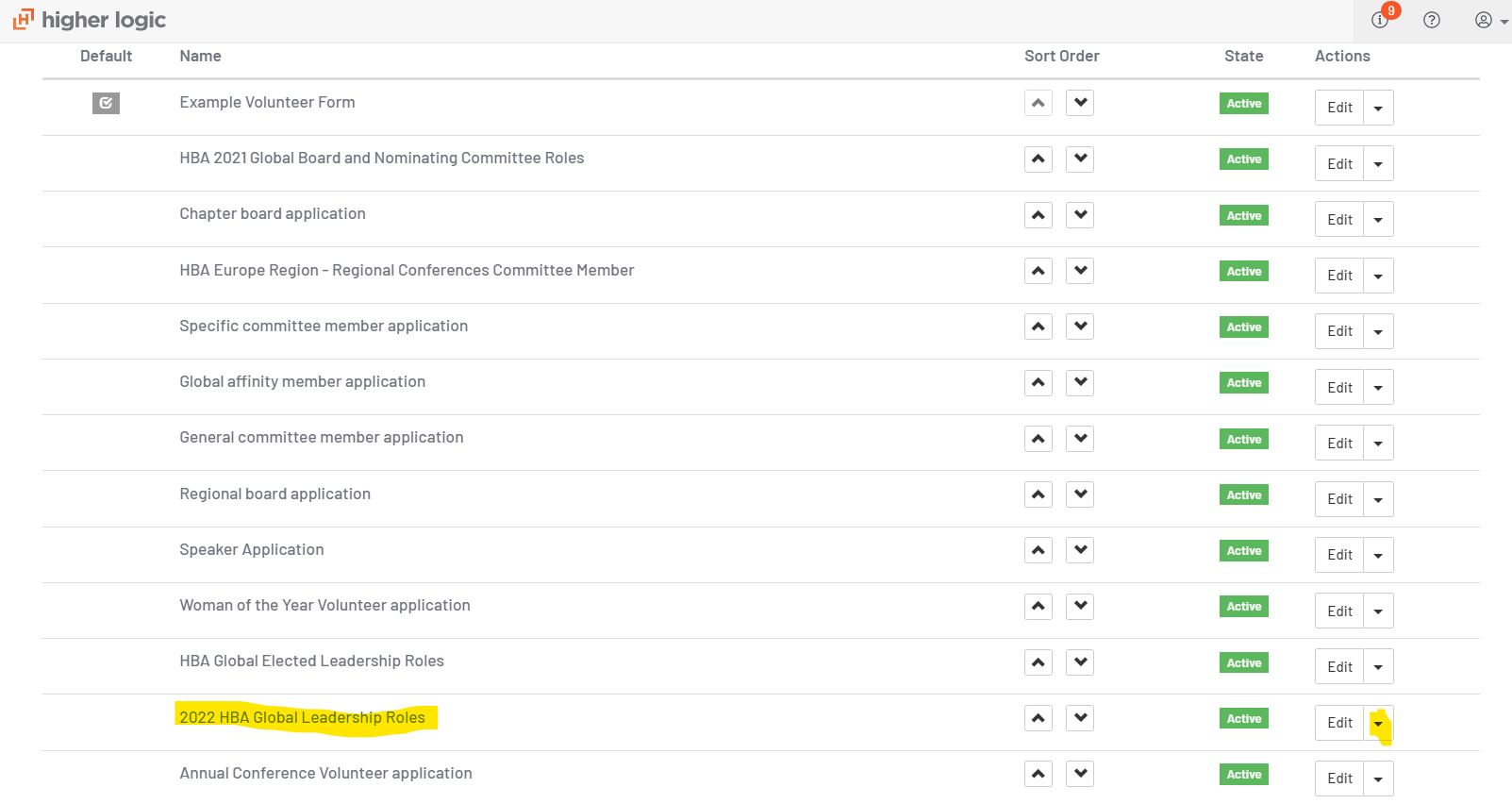Click the Default column header
This screenshot has height=804, width=1512.
[106, 56]
